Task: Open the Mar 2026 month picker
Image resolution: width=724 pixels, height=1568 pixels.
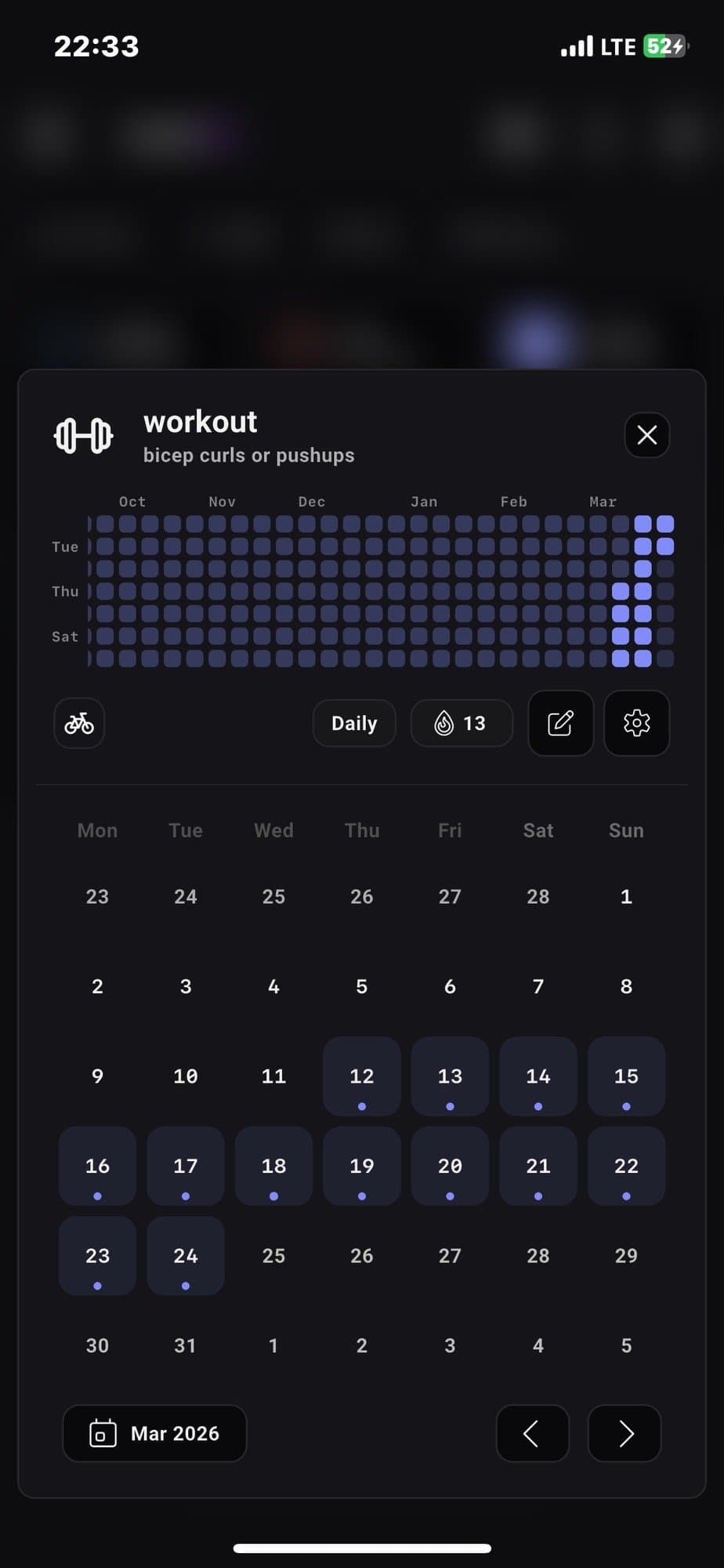Action: pos(154,1434)
